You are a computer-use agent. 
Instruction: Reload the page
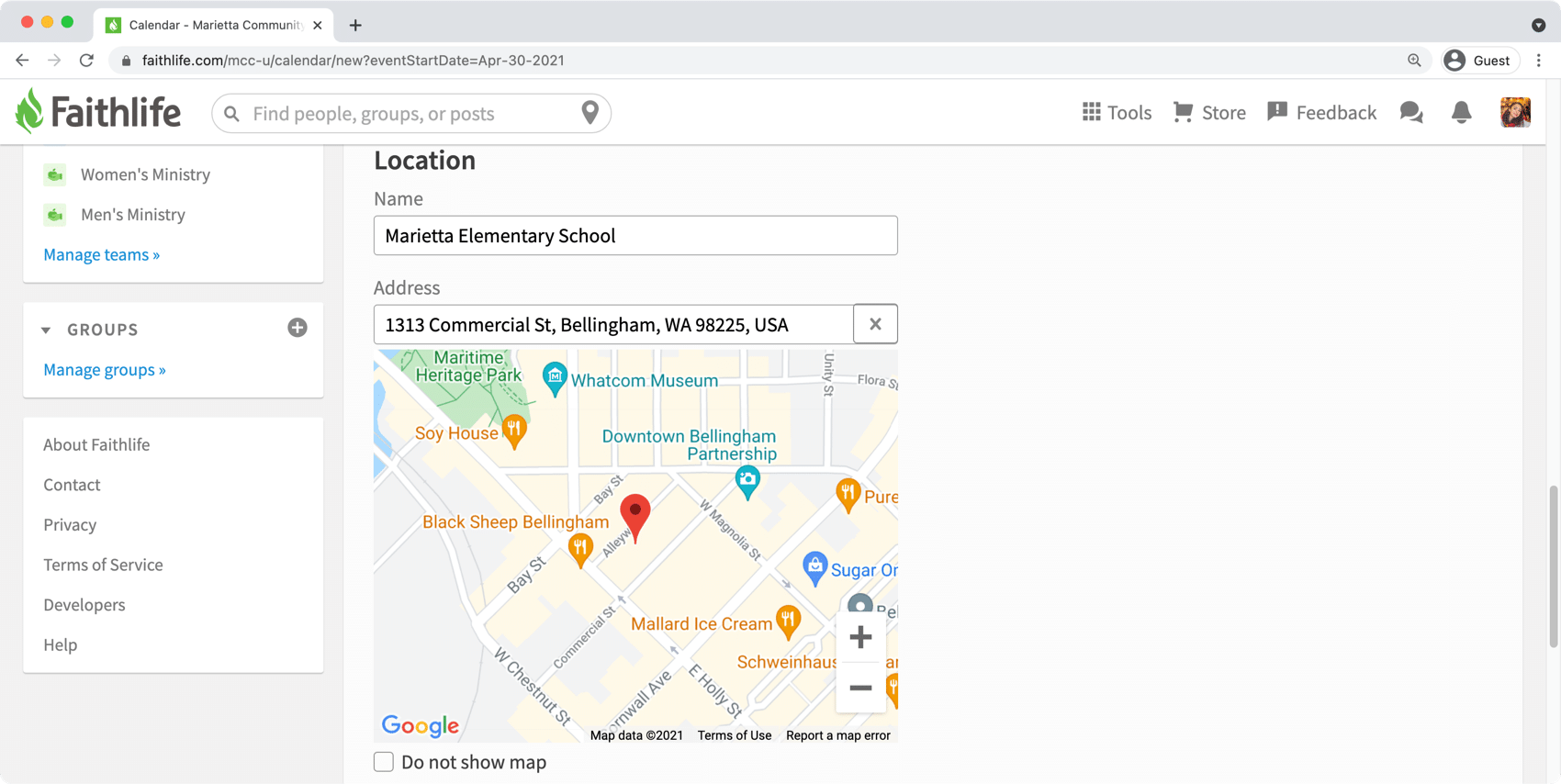86,61
